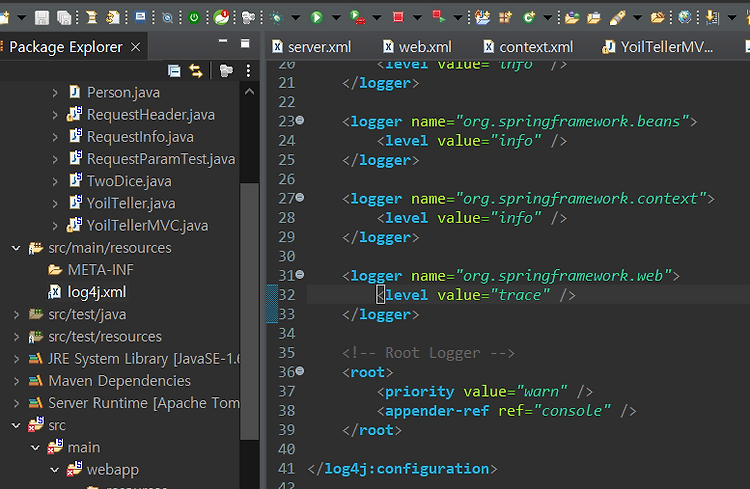
Task: Open the Package Explorer View Menu dots
Action: 248,71
